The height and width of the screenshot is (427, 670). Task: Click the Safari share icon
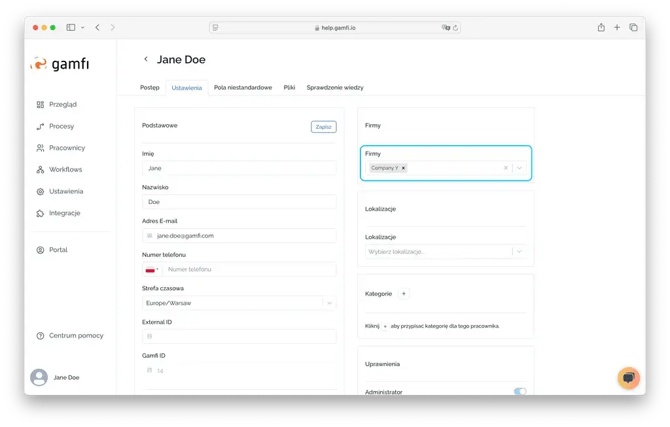pos(601,27)
